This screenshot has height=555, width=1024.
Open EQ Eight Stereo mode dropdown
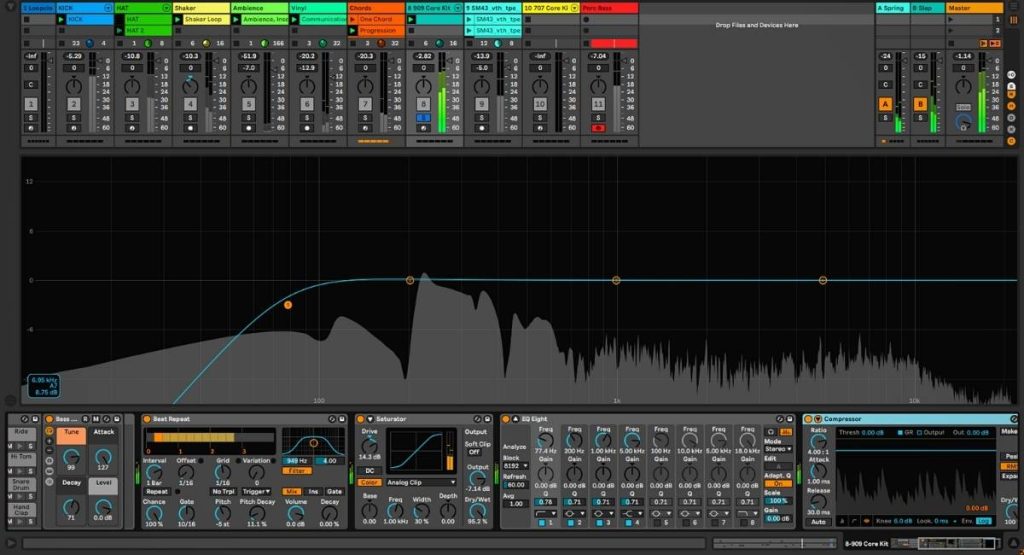[778, 449]
